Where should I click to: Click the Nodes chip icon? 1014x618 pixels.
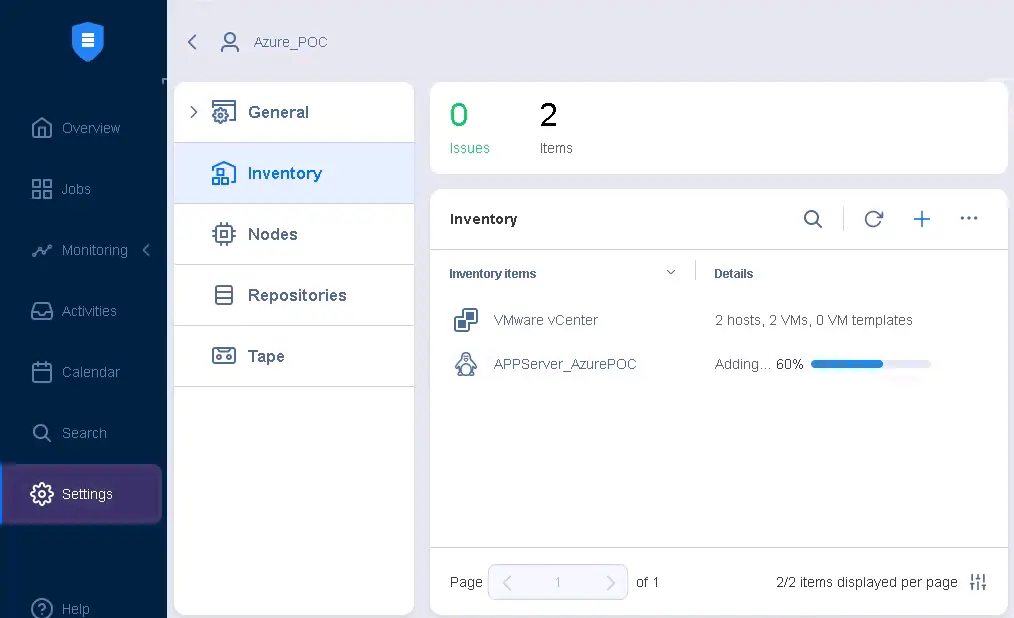[x=224, y=234]
